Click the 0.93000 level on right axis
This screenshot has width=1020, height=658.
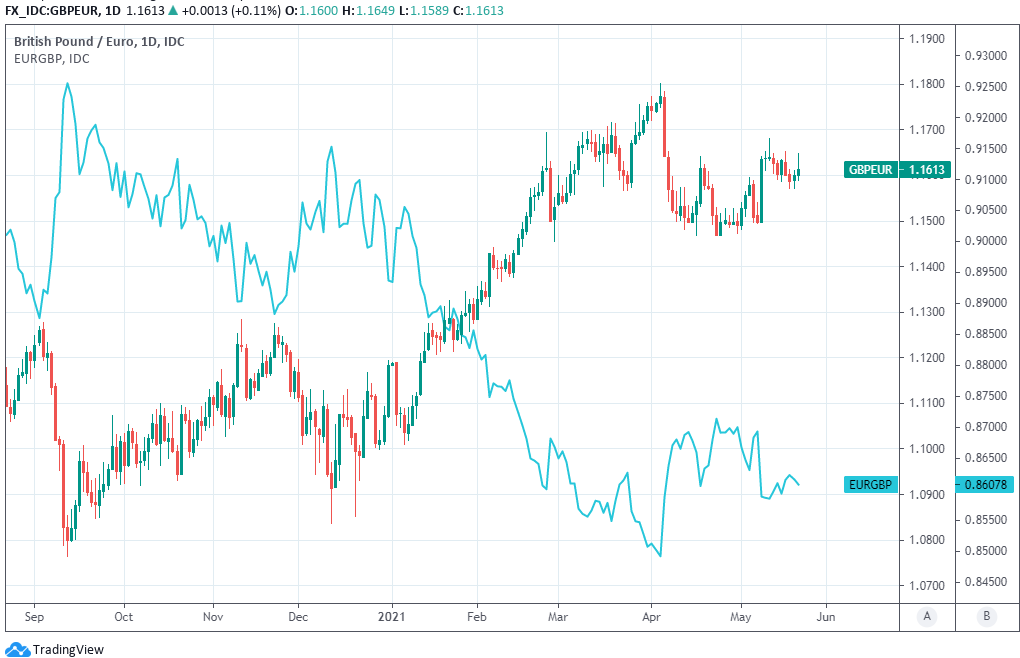click(x=984, y=55)
